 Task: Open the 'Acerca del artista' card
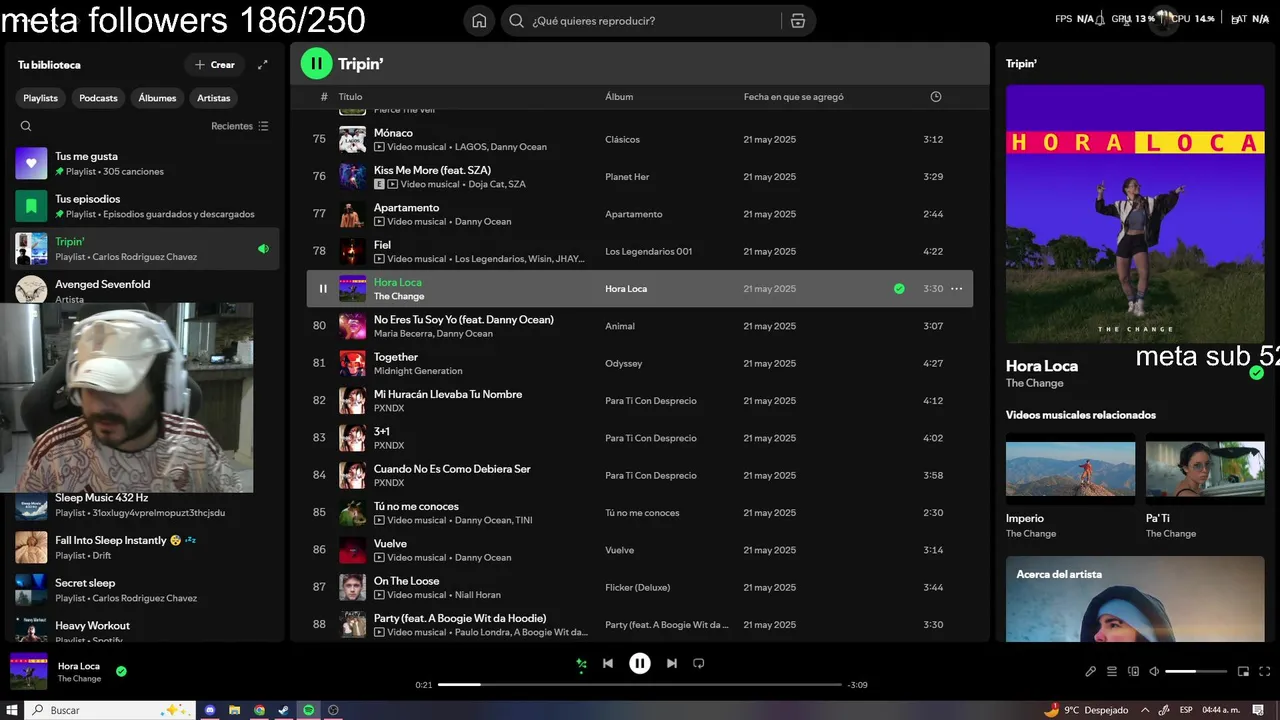(x=1135, y=600)
